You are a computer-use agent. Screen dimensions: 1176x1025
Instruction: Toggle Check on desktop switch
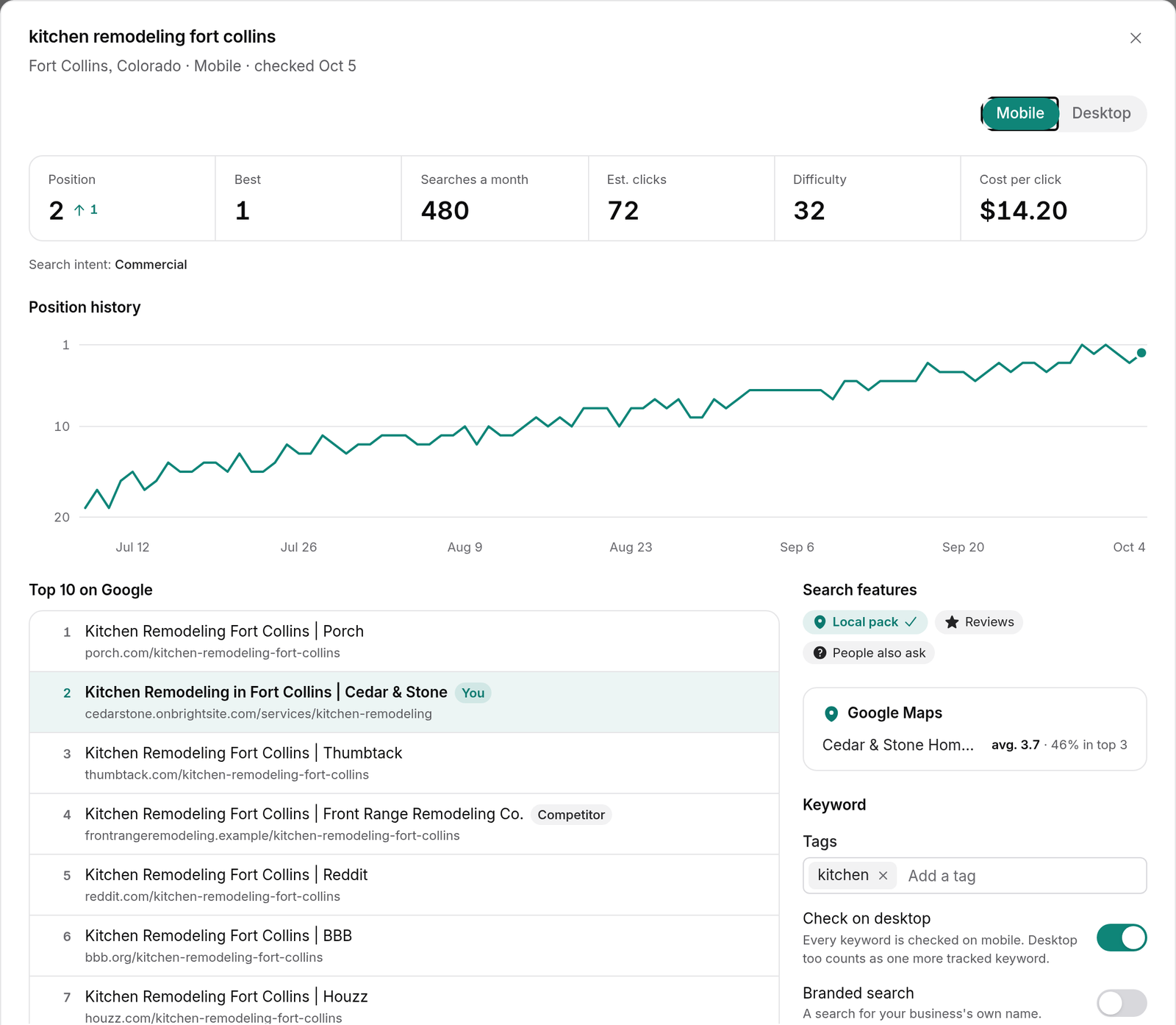pyautogui.click(x=1122, y=938)
